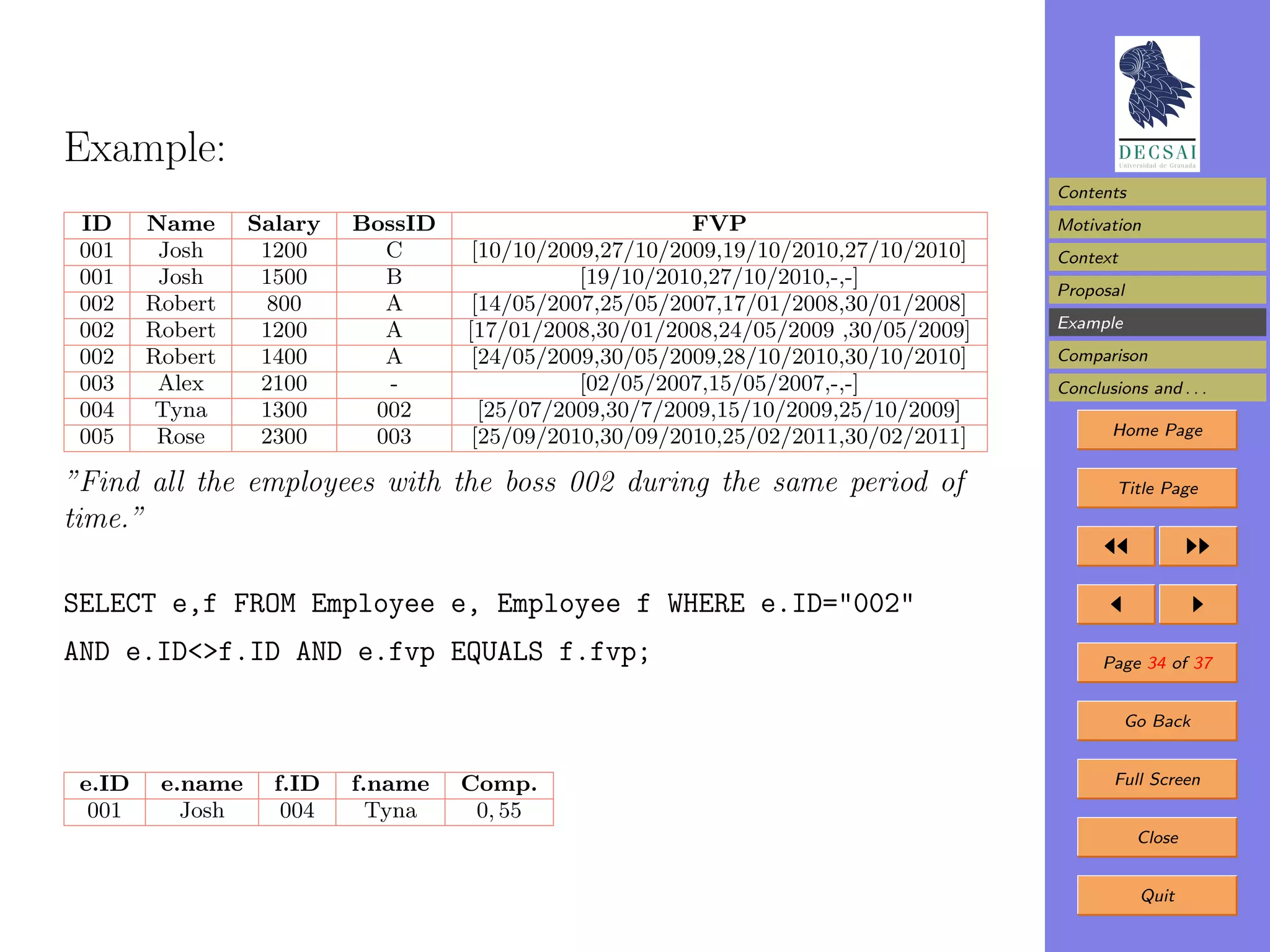The width and height of the screenshot is (1270, 952).
Task: Click Tyna in the result table
Action: click(391, 811)
